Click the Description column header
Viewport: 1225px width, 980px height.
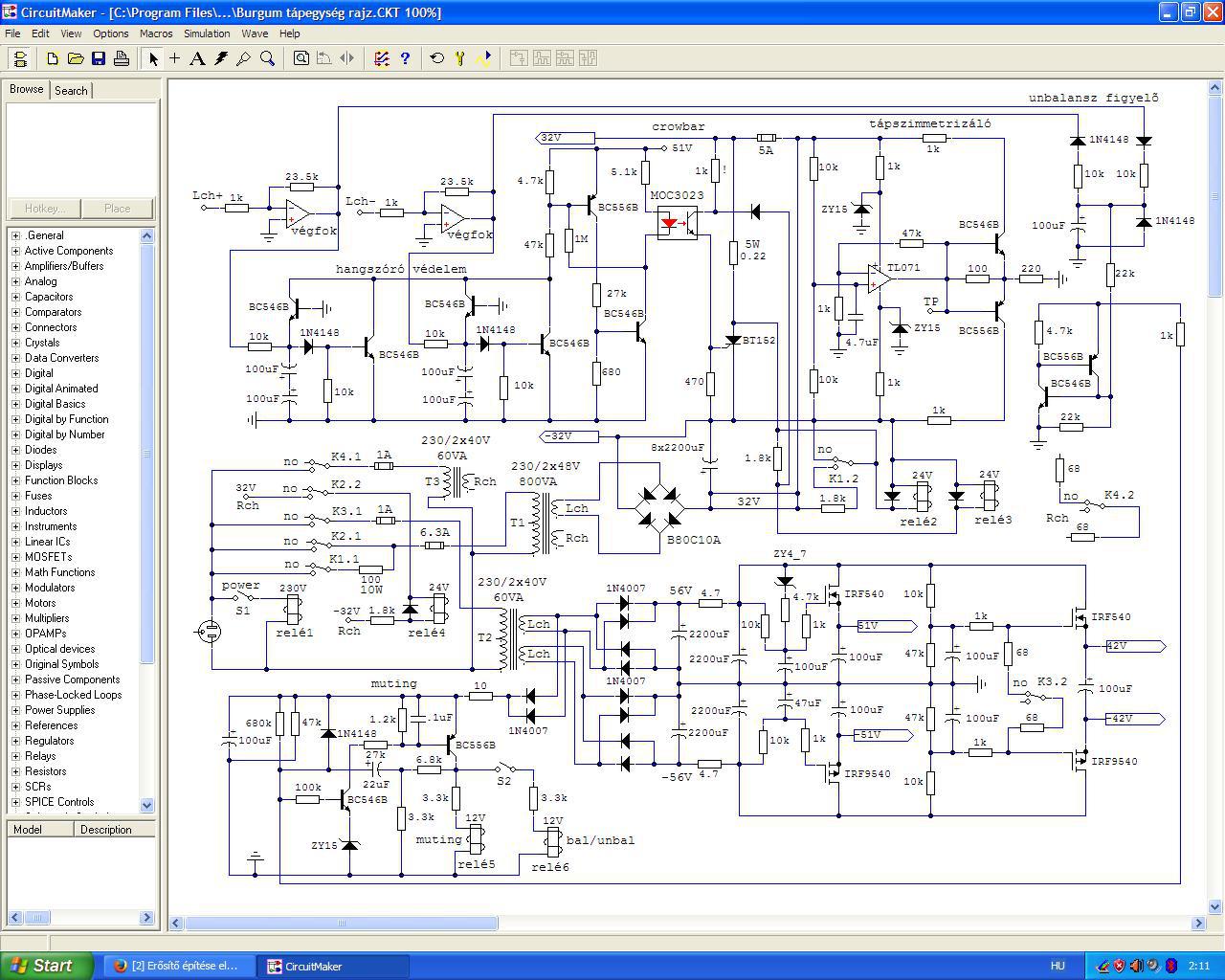(x=114, y=830)
